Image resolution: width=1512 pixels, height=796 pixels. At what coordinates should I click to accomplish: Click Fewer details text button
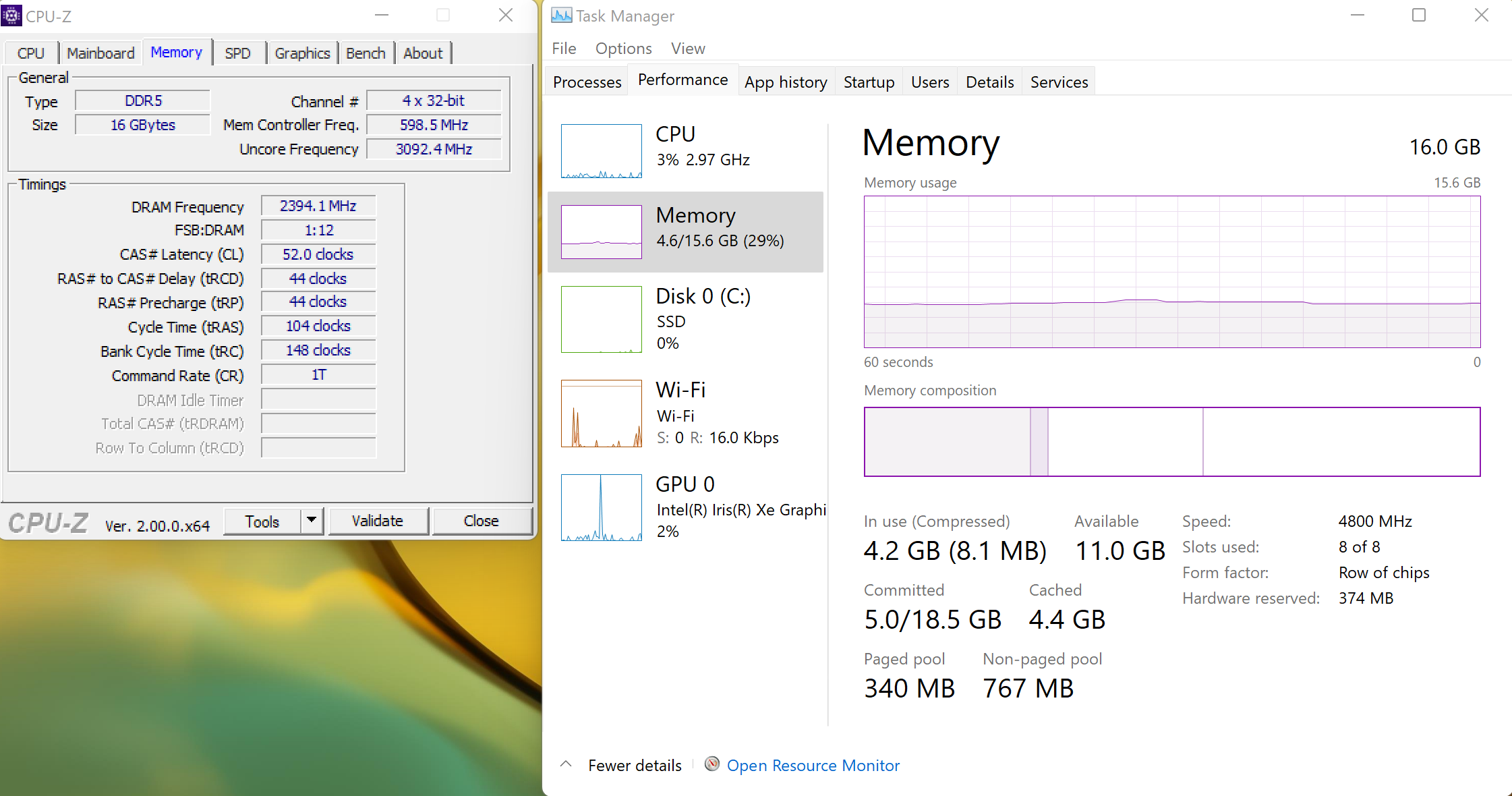click(x=635, y=765)
